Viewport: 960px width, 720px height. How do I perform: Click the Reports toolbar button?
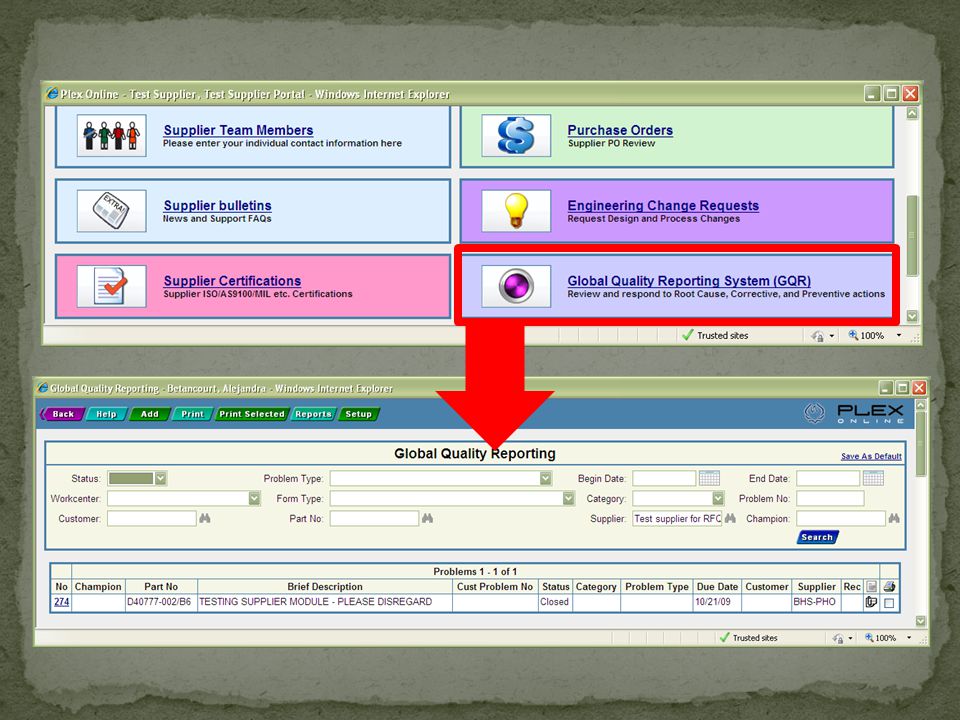313,414
